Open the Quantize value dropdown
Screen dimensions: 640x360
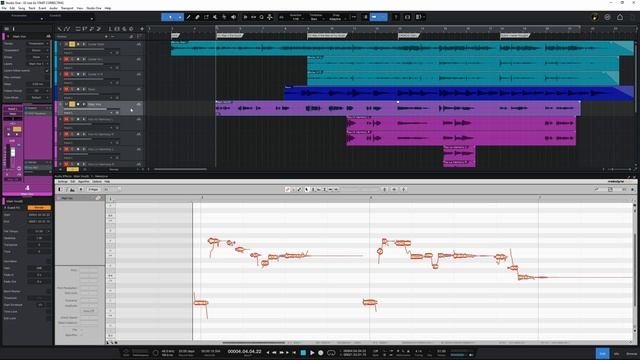(x=297, y=19)
